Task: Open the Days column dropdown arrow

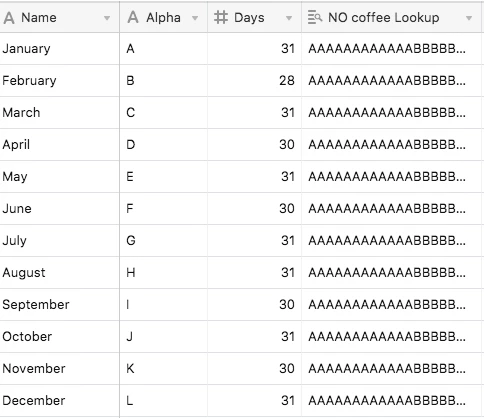Action: [x=289, y=18]
